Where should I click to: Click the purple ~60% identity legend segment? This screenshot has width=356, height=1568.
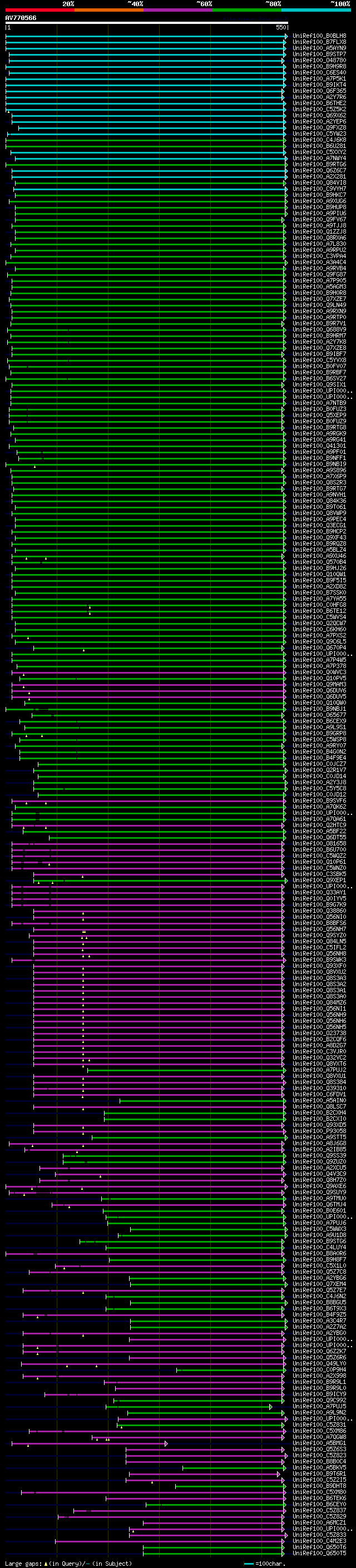click(x=177, y=11)
